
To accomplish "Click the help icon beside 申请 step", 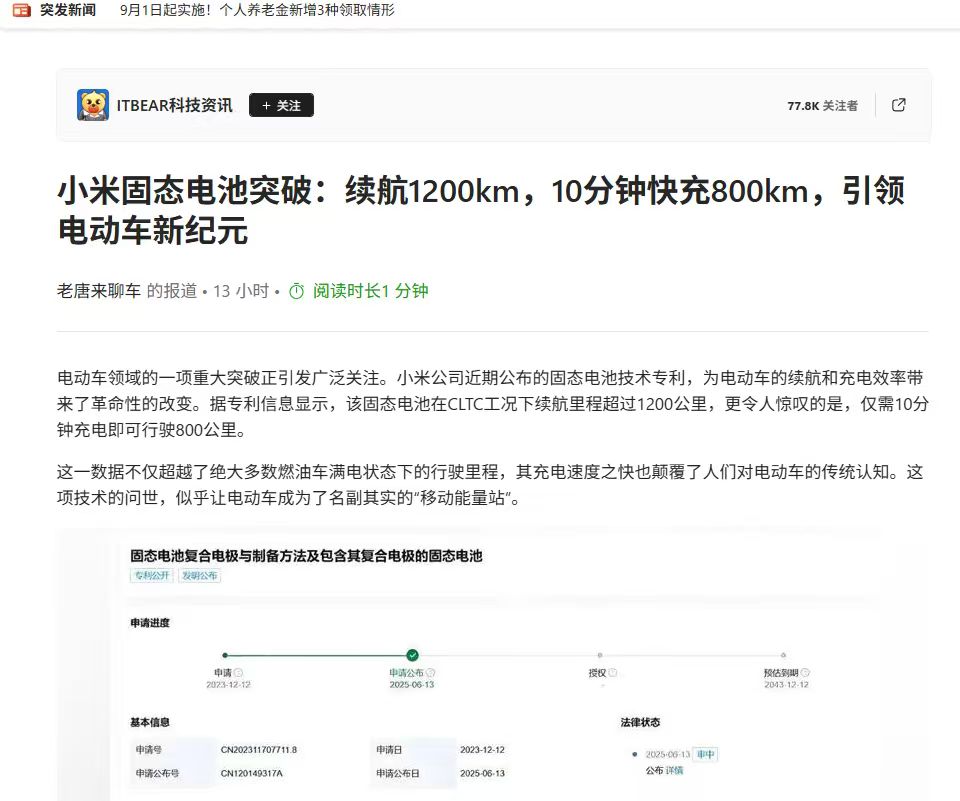I will [x=239, y=673].
